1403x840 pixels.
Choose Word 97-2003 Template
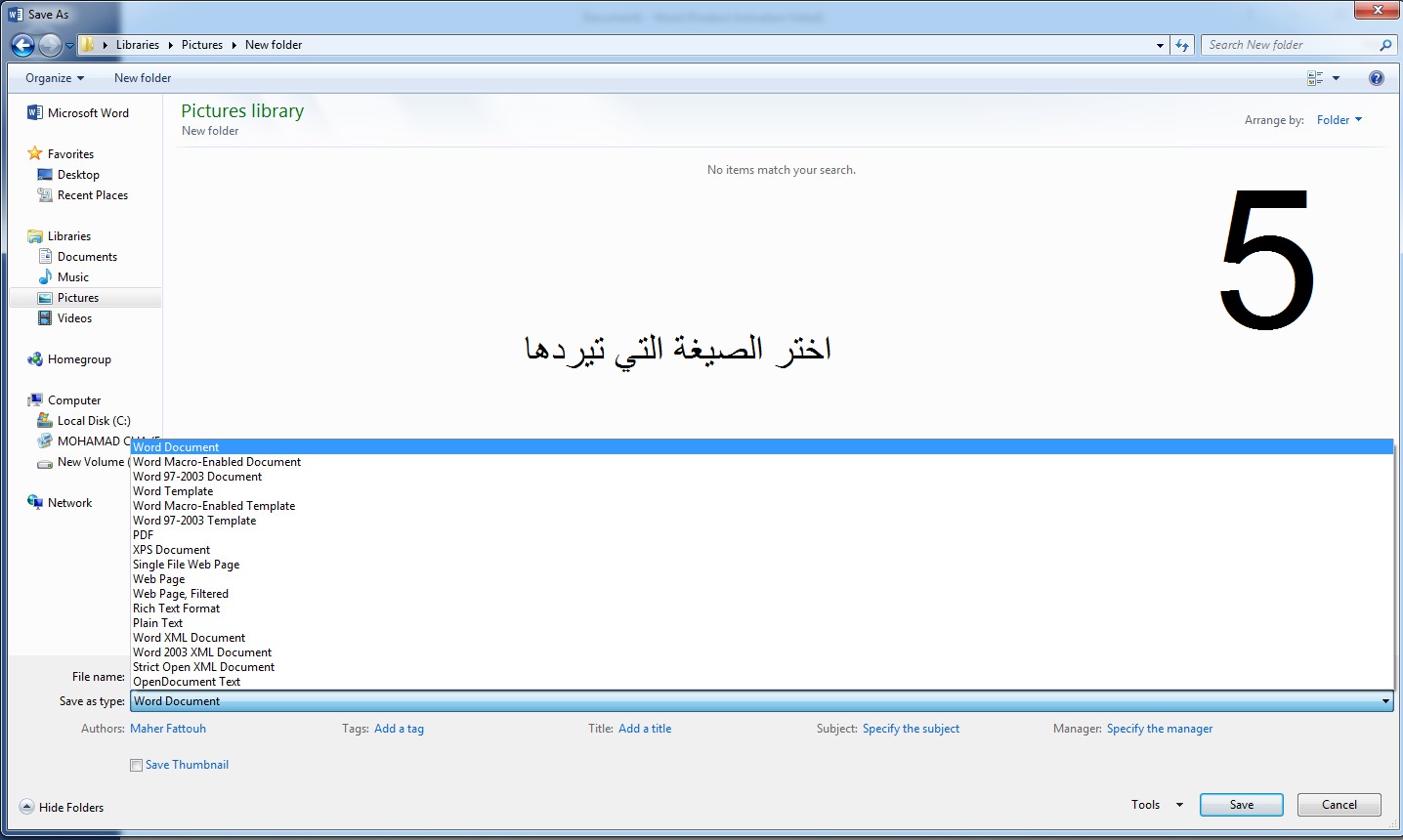click(x=194, y=521)
